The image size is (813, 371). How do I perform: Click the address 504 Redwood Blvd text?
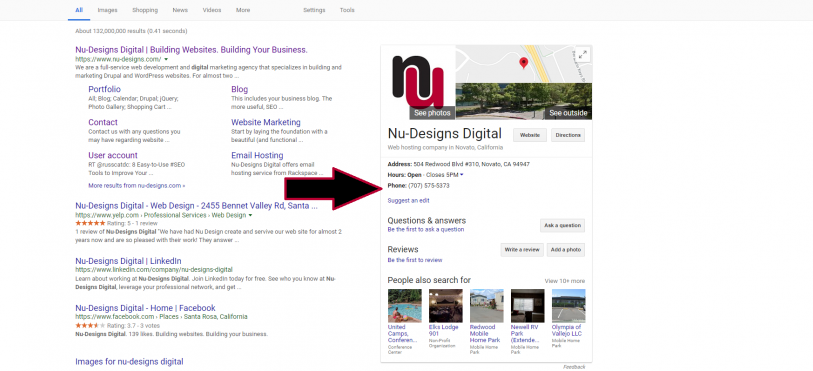(x=471, y=164)
